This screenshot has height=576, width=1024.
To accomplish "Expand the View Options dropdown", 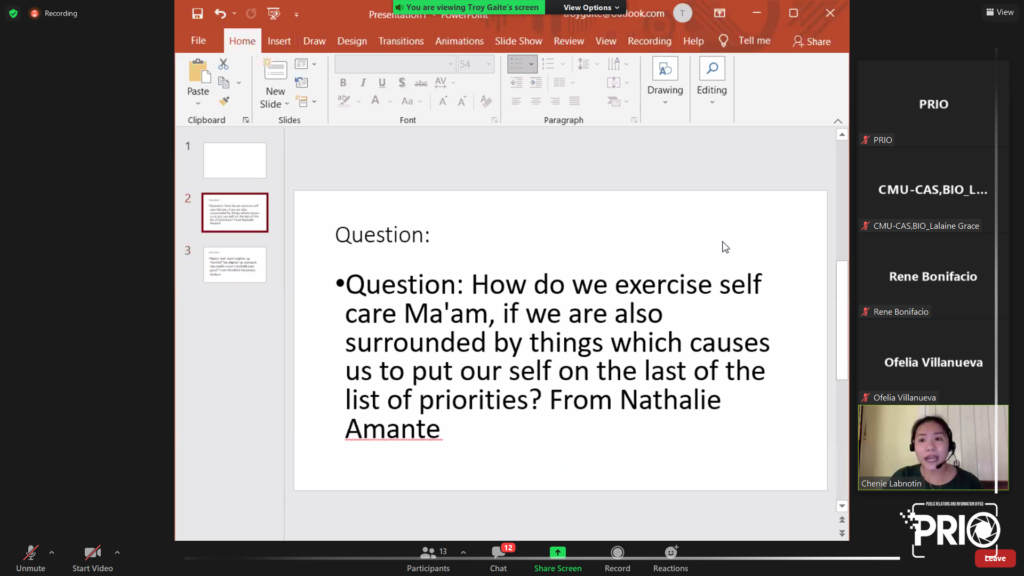I will [x=590, y=7].
